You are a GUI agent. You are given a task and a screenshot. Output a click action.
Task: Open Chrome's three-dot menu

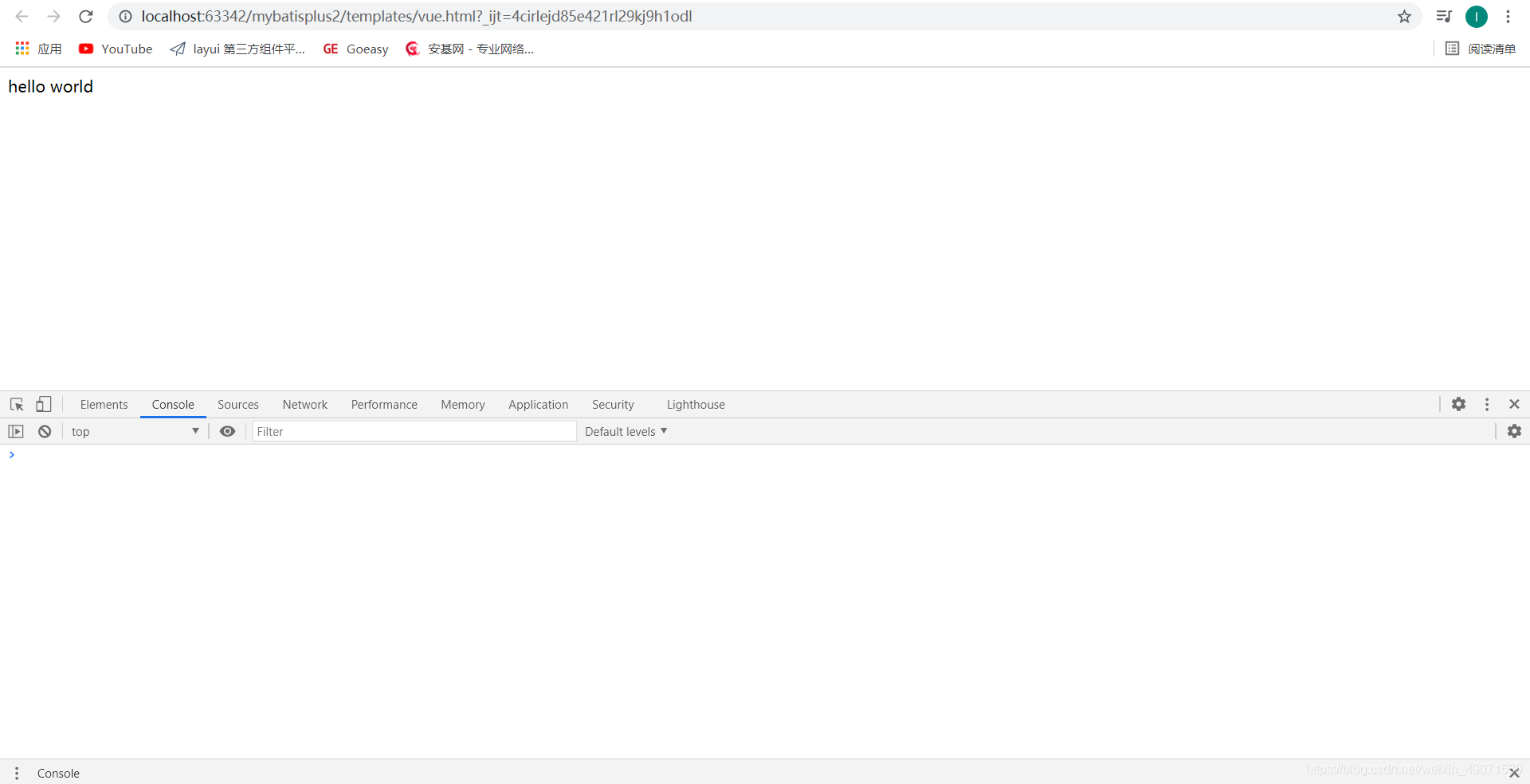point(1508,16)
